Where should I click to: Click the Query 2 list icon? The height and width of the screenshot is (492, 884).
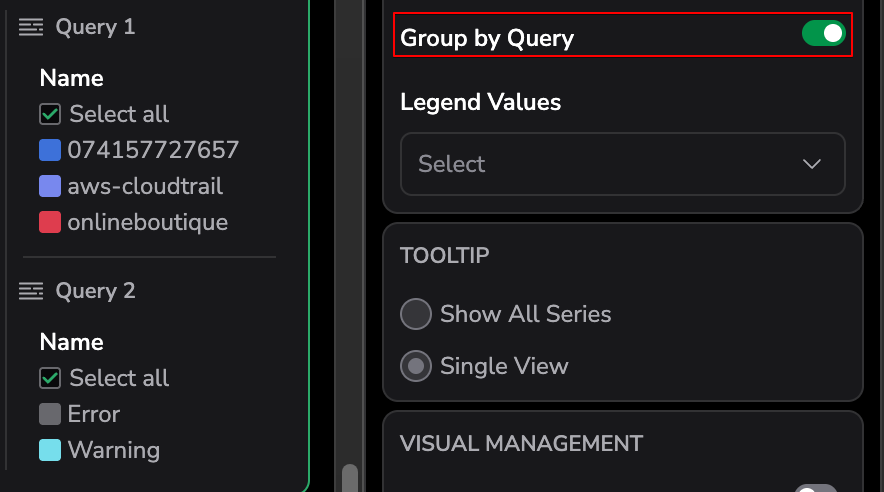tap(31, 291)
